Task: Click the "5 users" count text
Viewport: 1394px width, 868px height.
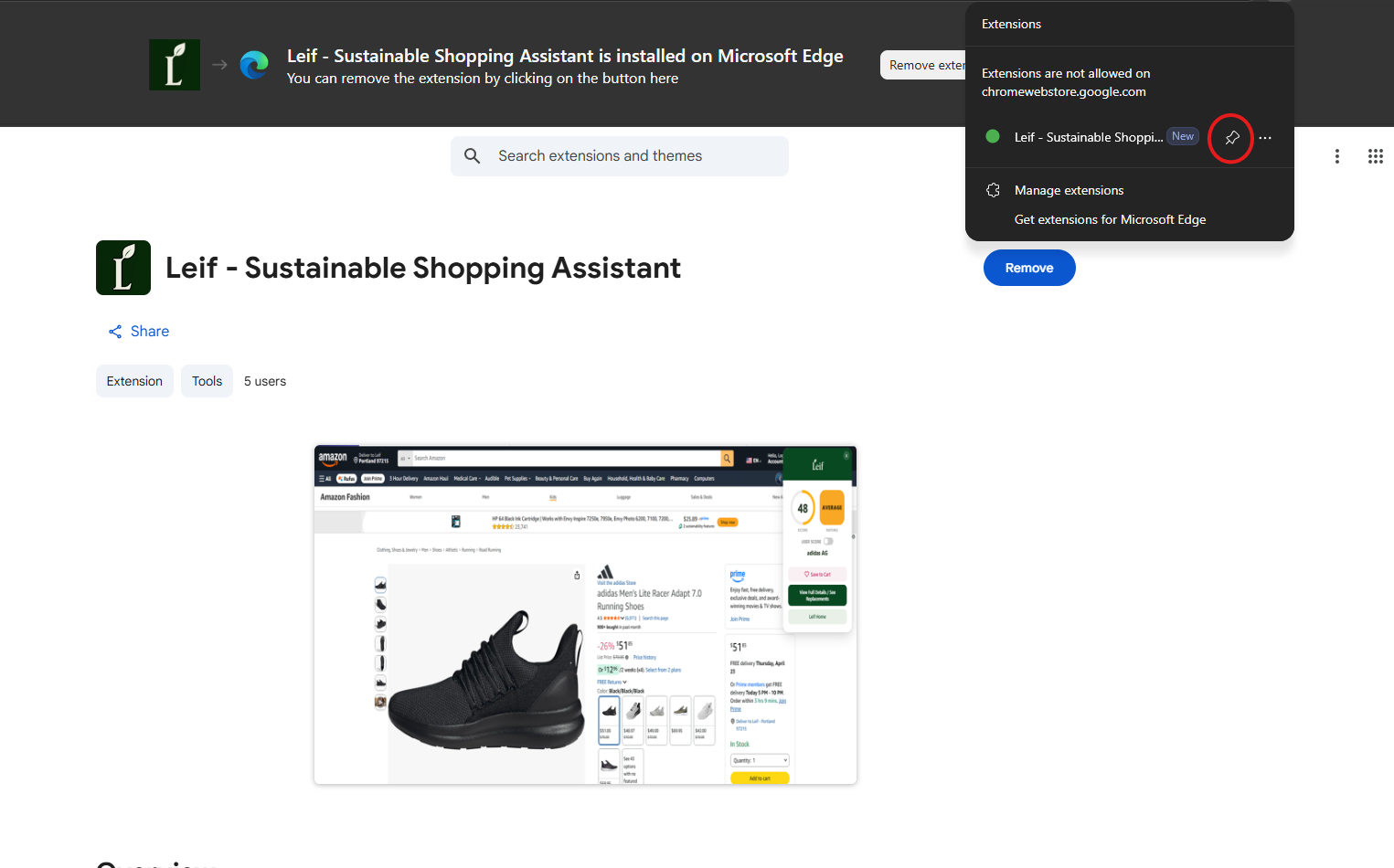Action: 265,381
